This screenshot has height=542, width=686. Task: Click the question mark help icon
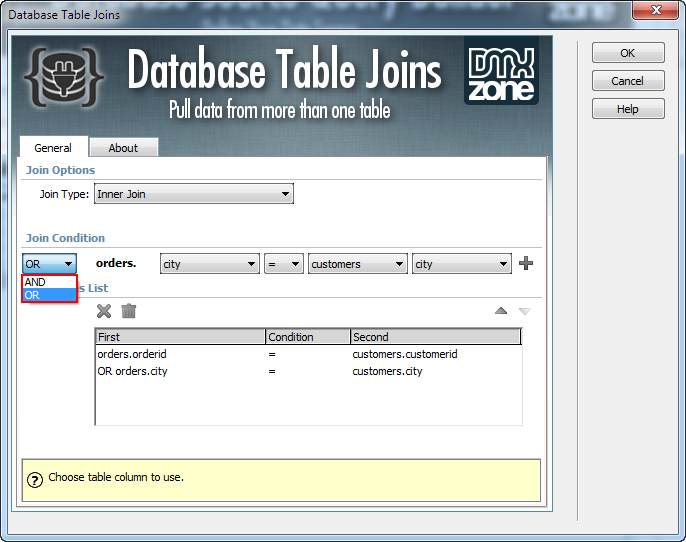[35, 480]
